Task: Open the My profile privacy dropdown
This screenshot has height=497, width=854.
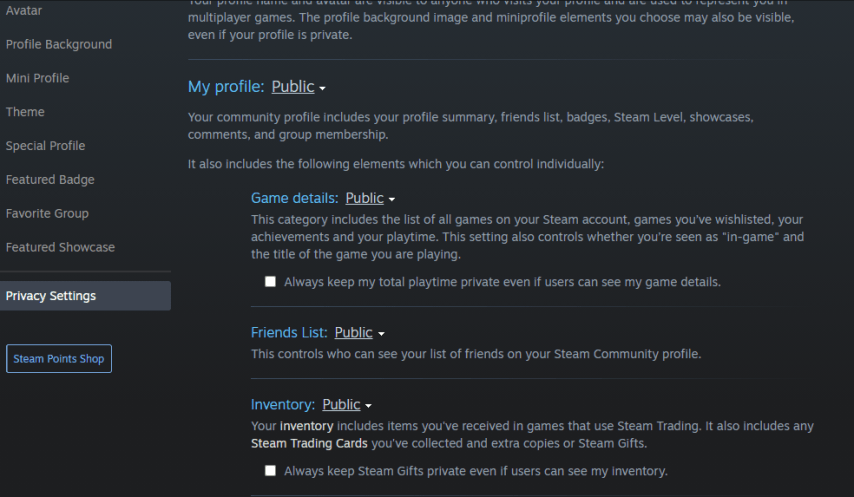Action: click(298, 87)
